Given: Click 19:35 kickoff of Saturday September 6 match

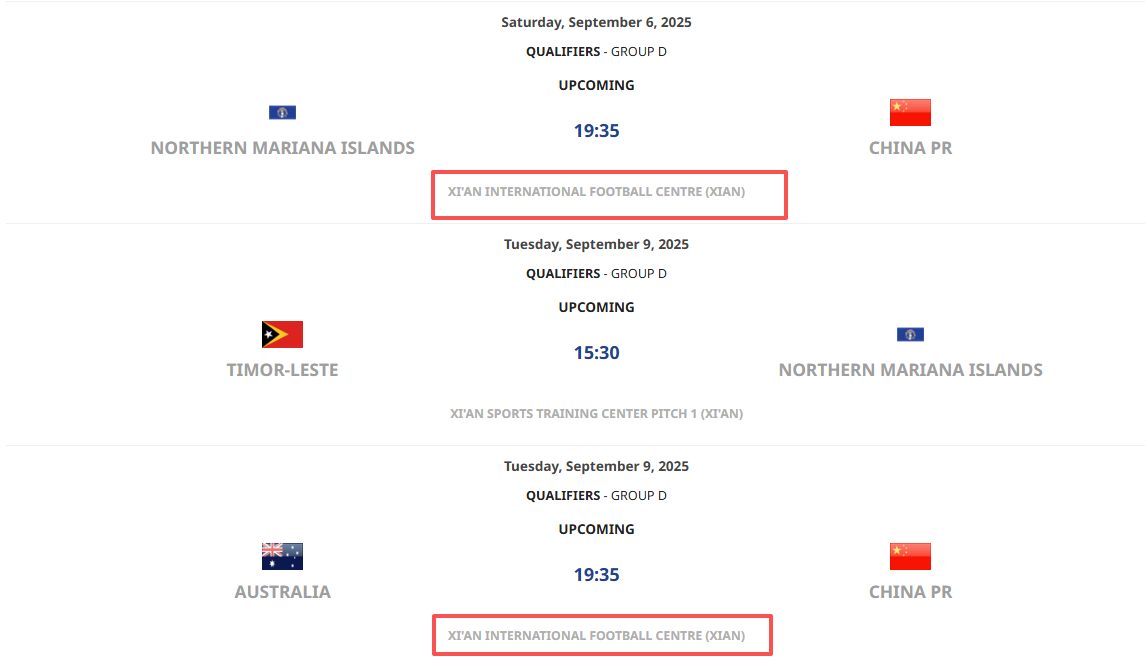Looking at the screenshot, I should (596, 131).
